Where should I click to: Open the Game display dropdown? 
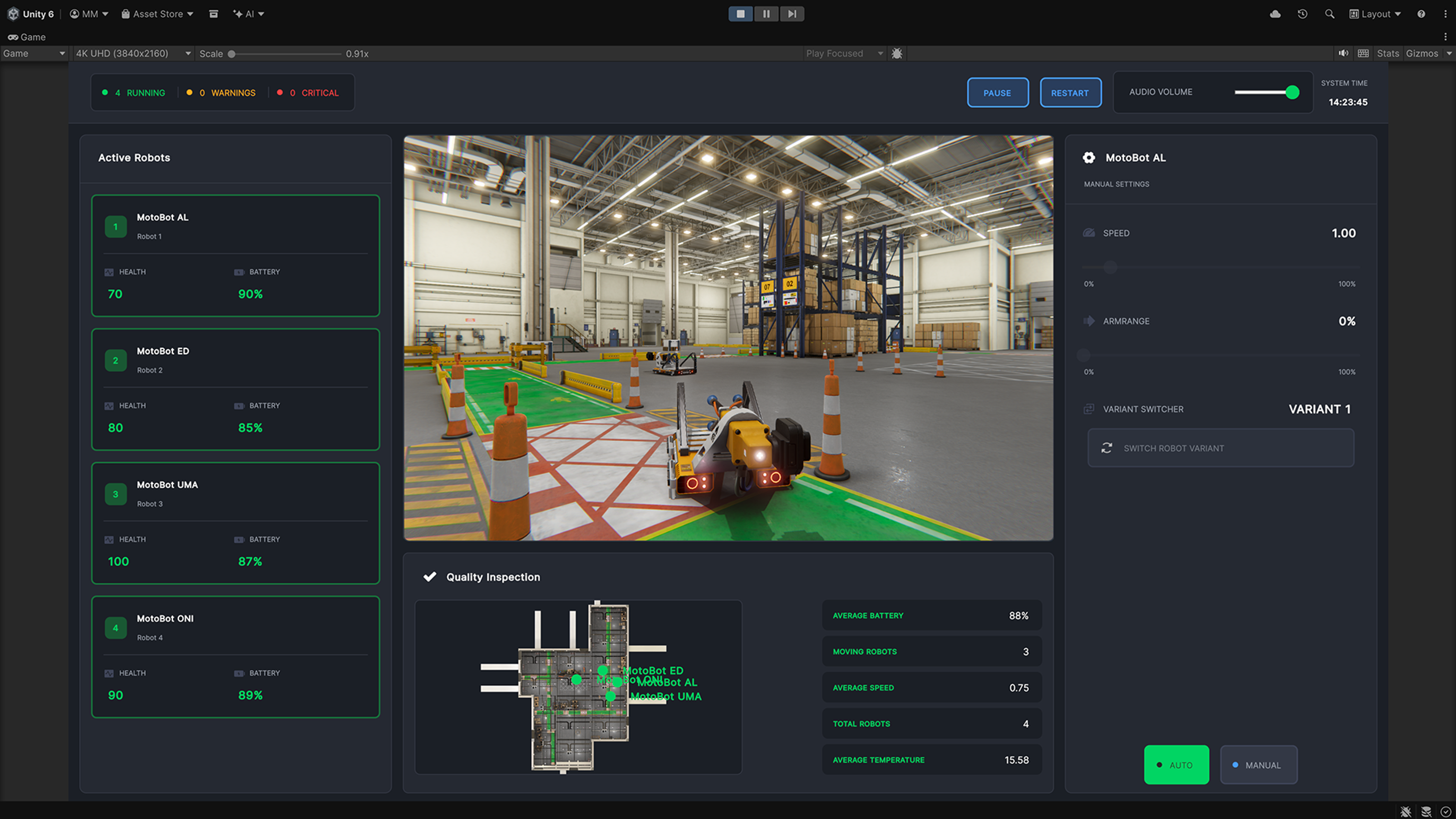pos(34,53)
